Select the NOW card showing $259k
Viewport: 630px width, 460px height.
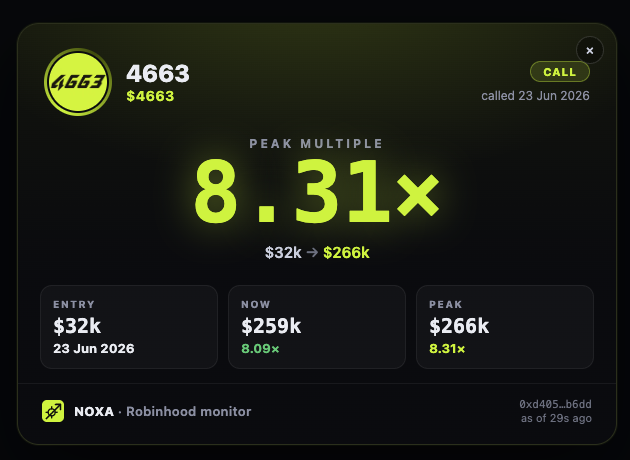pos(317,327)
